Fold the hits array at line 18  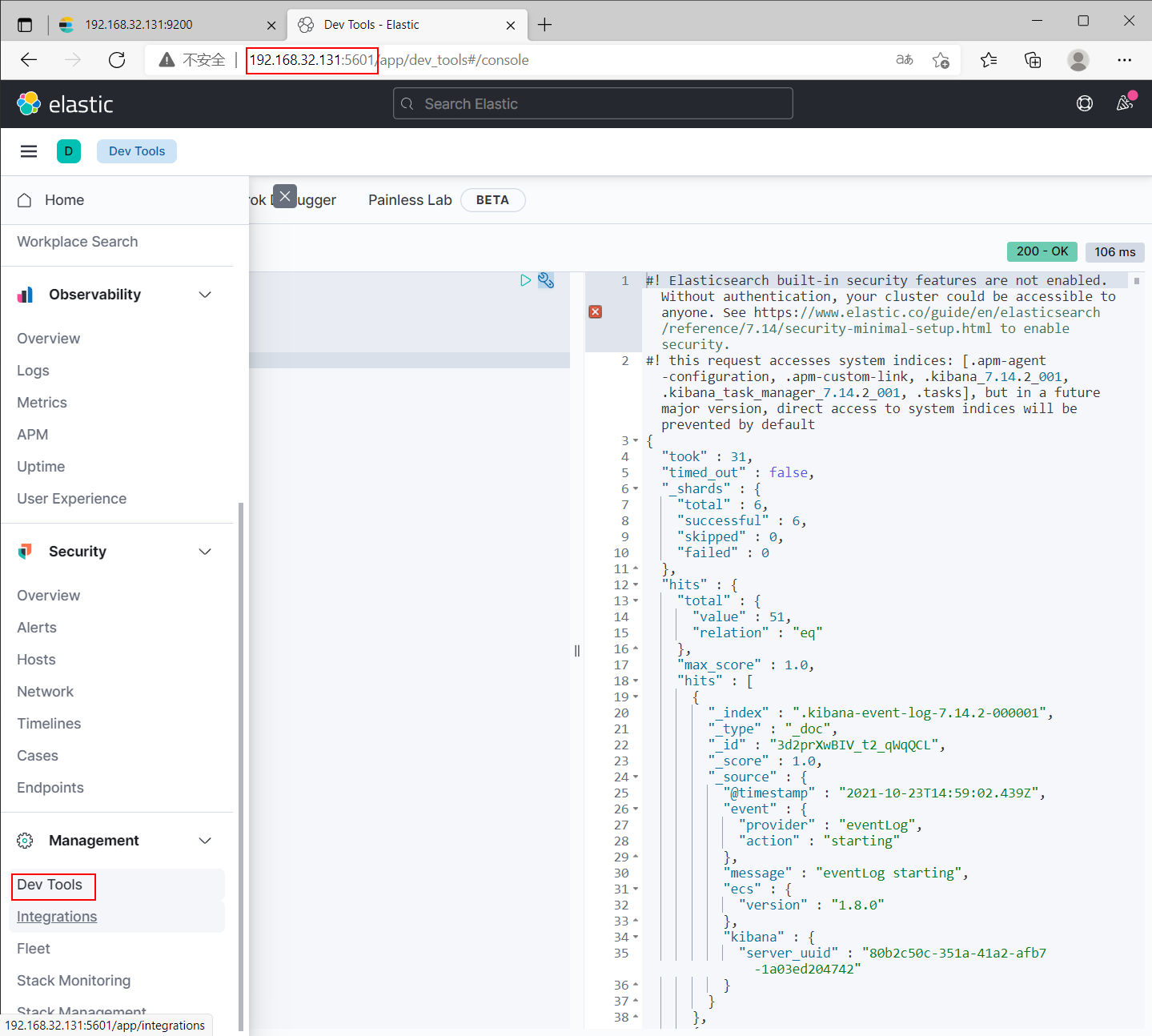tap(636, 681)
